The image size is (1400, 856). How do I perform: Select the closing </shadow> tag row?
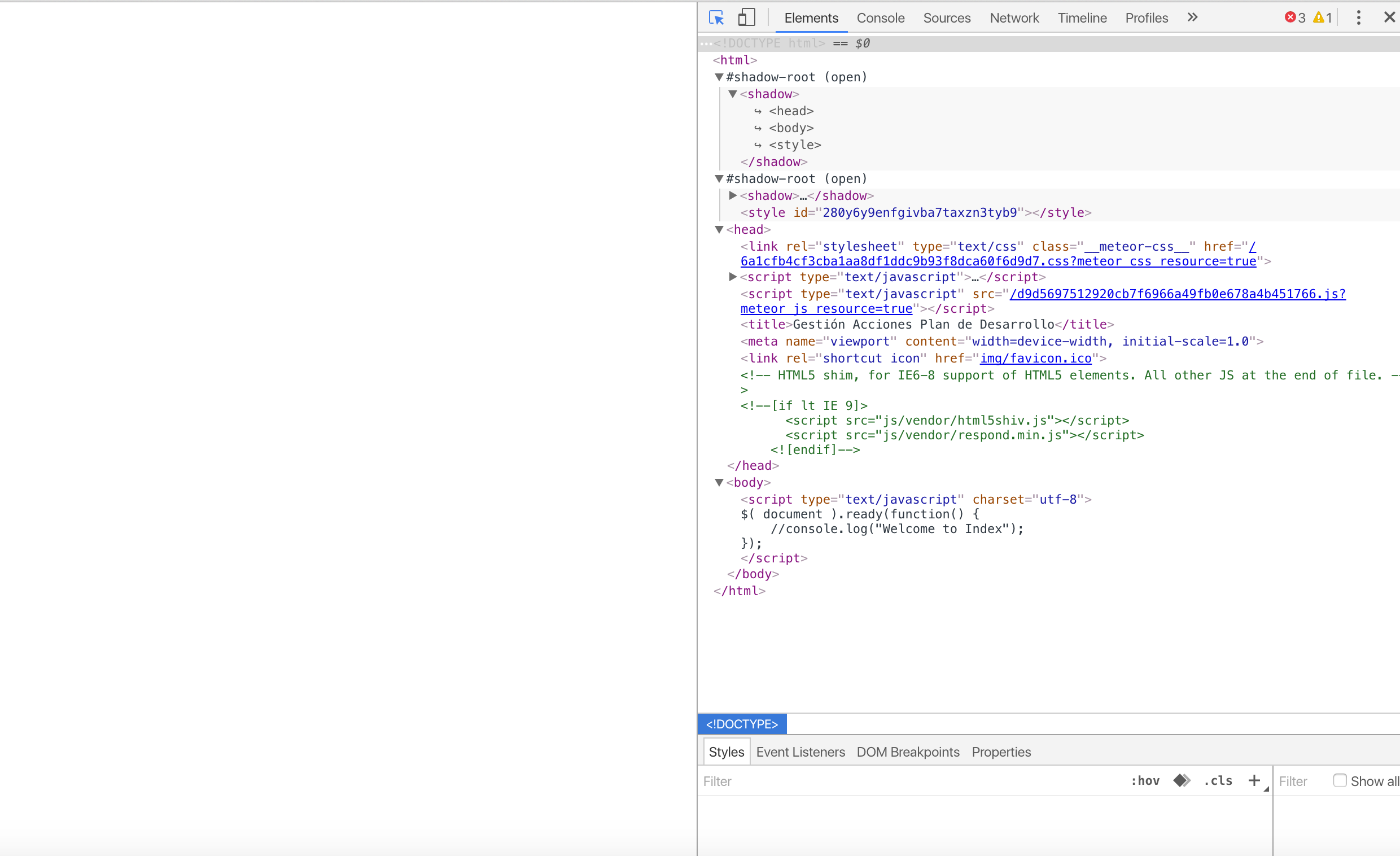click(x=774, y=161)
